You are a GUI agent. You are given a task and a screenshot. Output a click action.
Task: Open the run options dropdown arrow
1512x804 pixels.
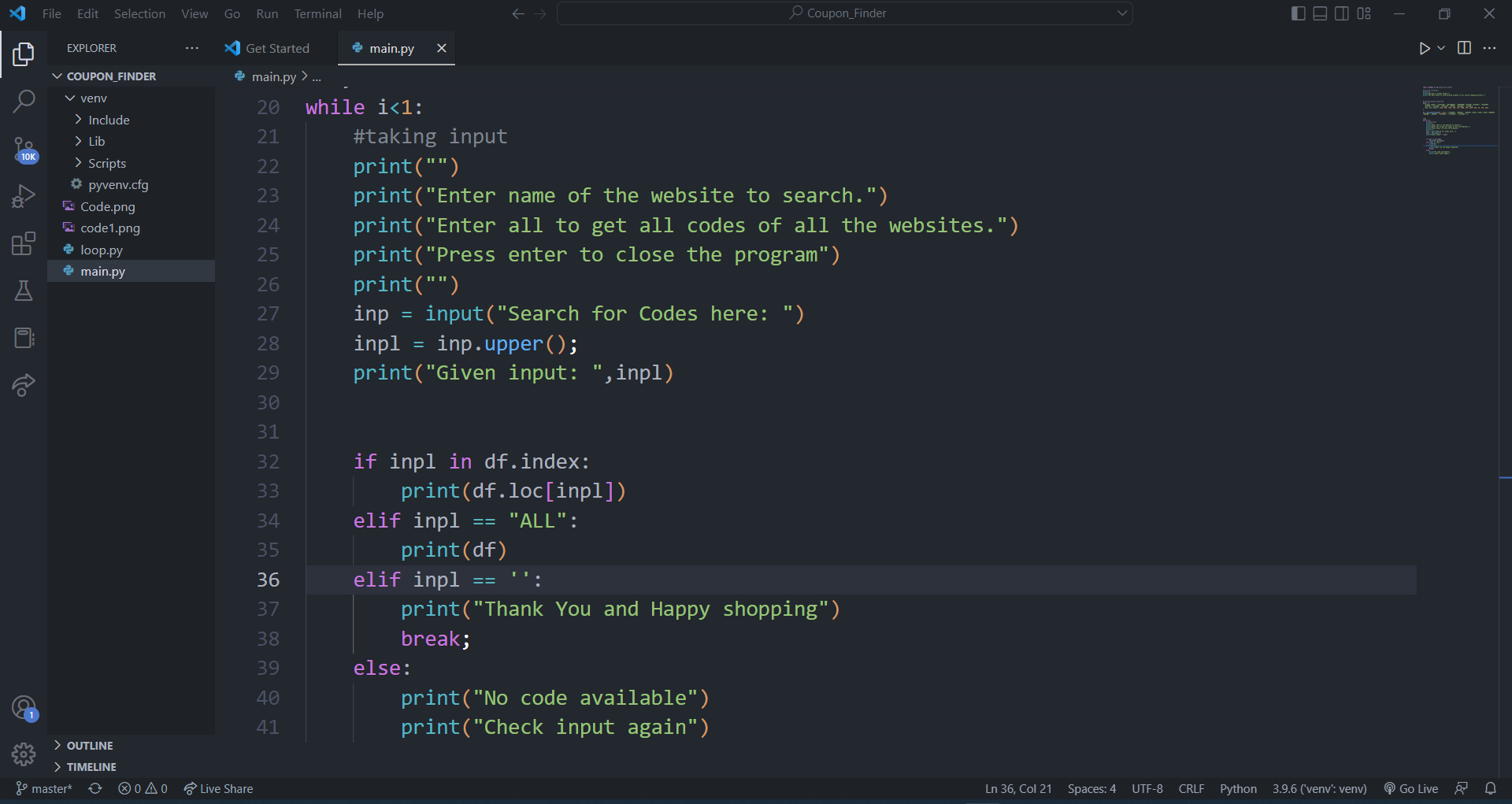[x=1441, y=48]
